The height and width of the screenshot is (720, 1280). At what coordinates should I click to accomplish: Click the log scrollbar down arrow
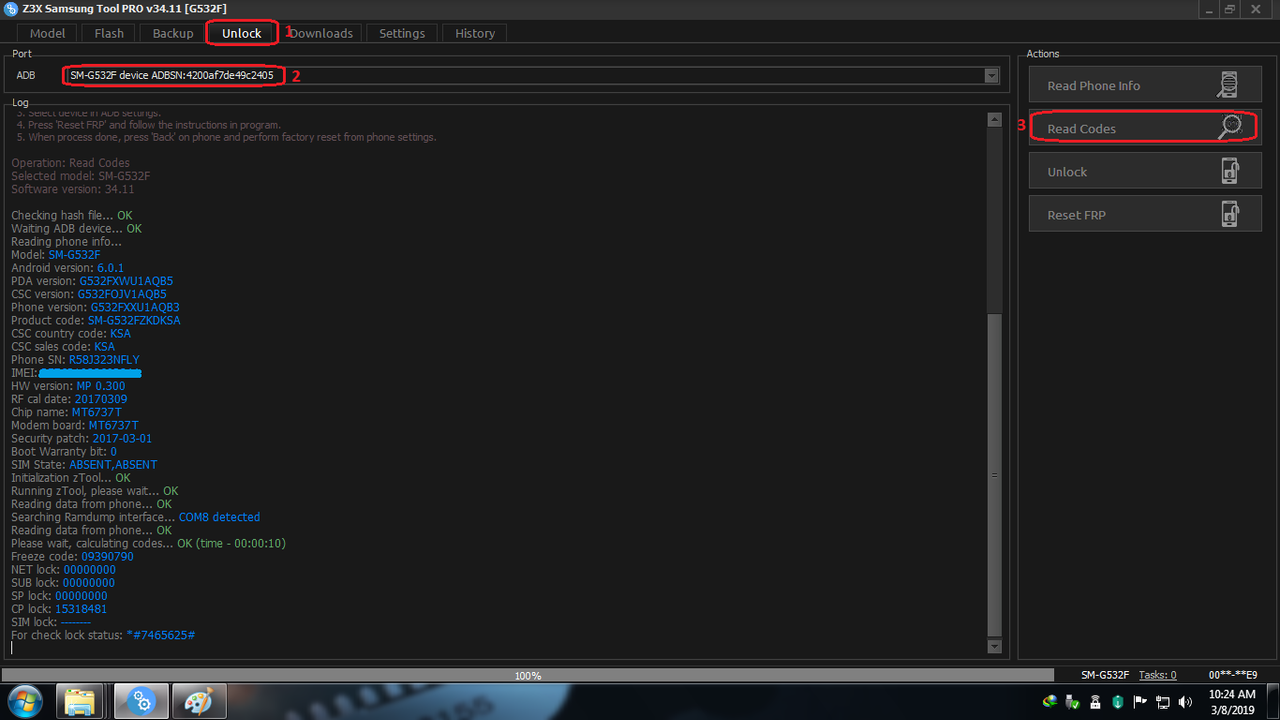click(994, 646)
